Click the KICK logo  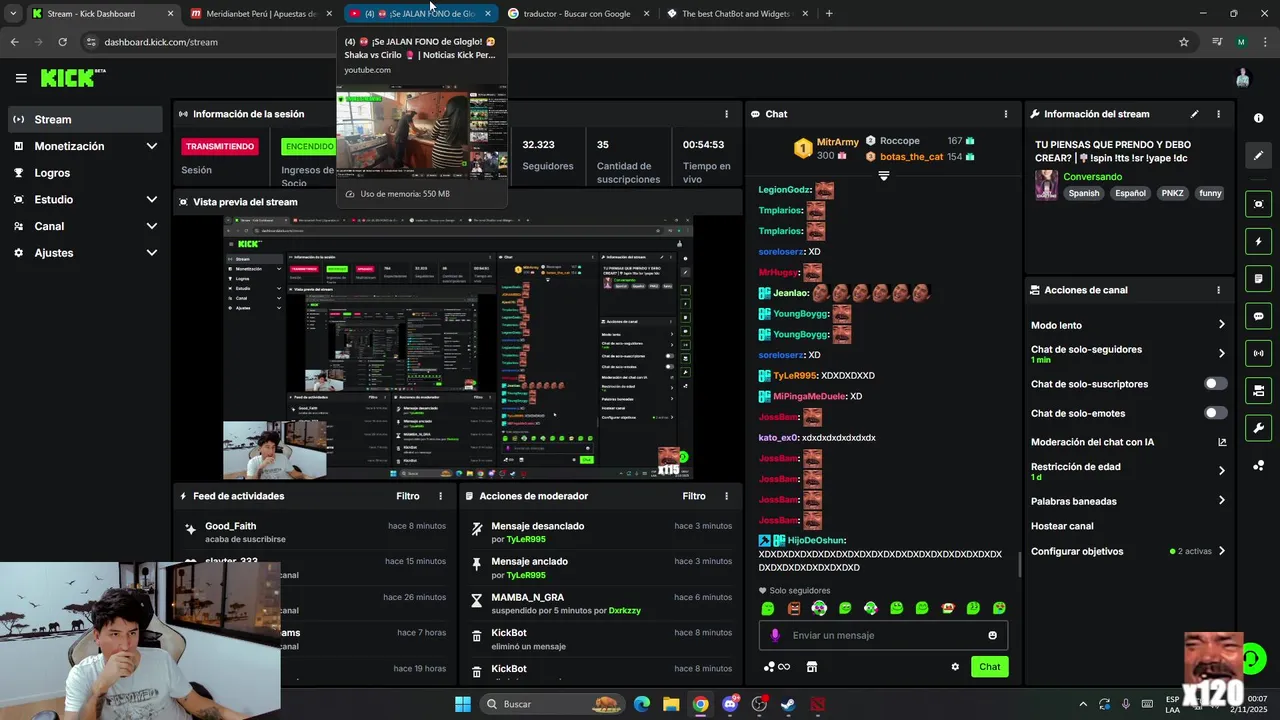click(73, 78)
